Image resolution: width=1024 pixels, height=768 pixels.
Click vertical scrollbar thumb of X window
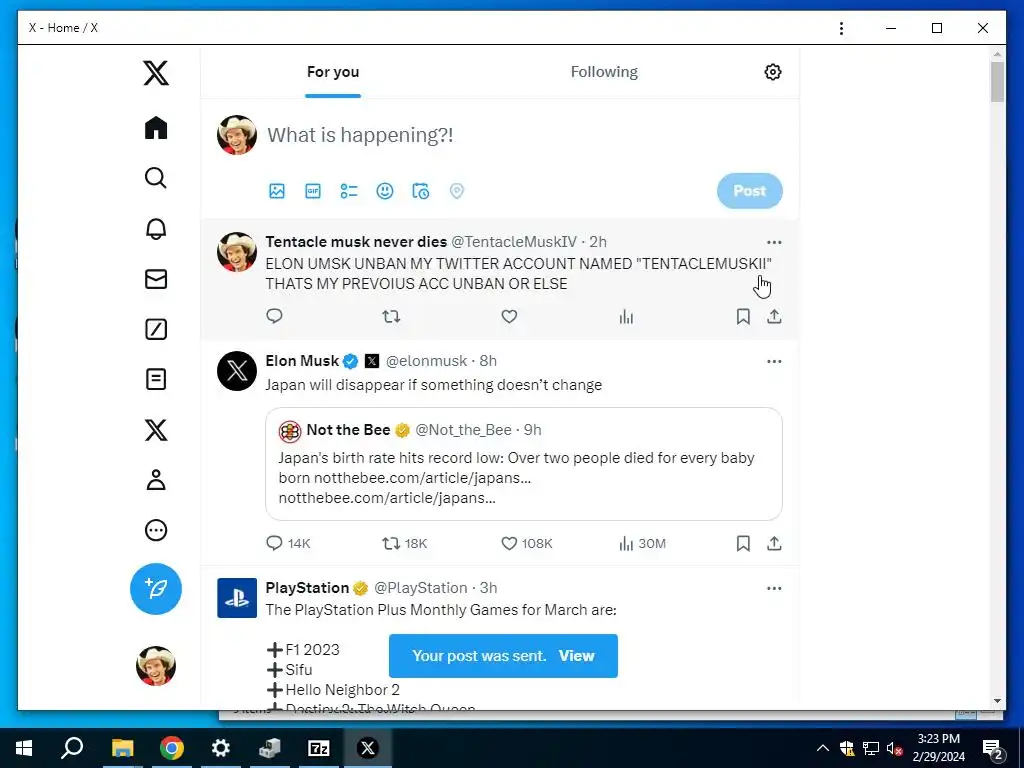(x=997, y=82)
